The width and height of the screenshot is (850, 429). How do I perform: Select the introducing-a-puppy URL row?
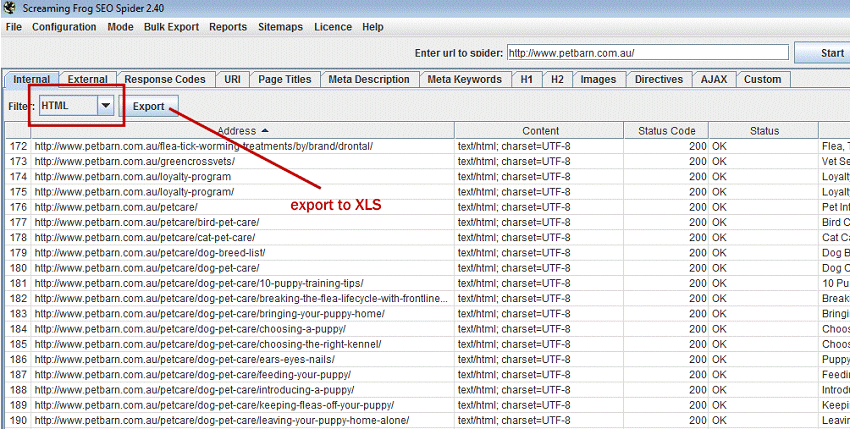(195, 389)
